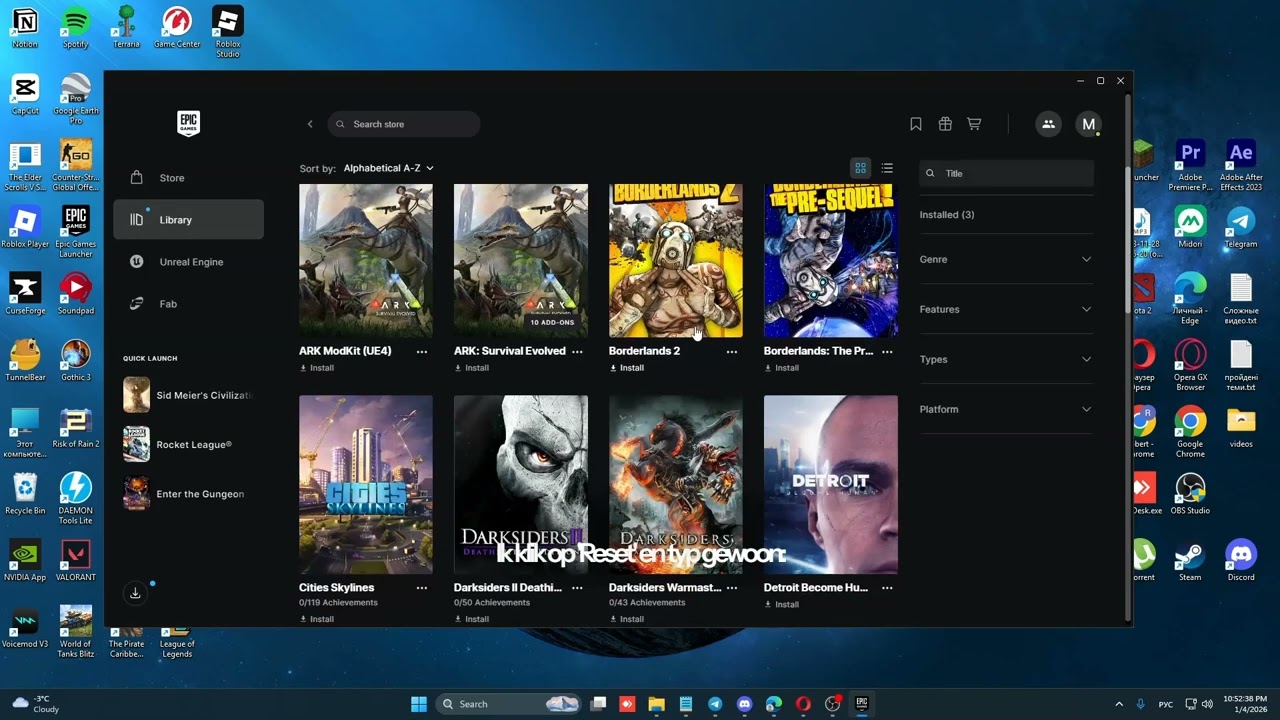Viewport: 1280px width, 720px height.
Task: Open the shopping cart
Action: click(x=974, y=124)
